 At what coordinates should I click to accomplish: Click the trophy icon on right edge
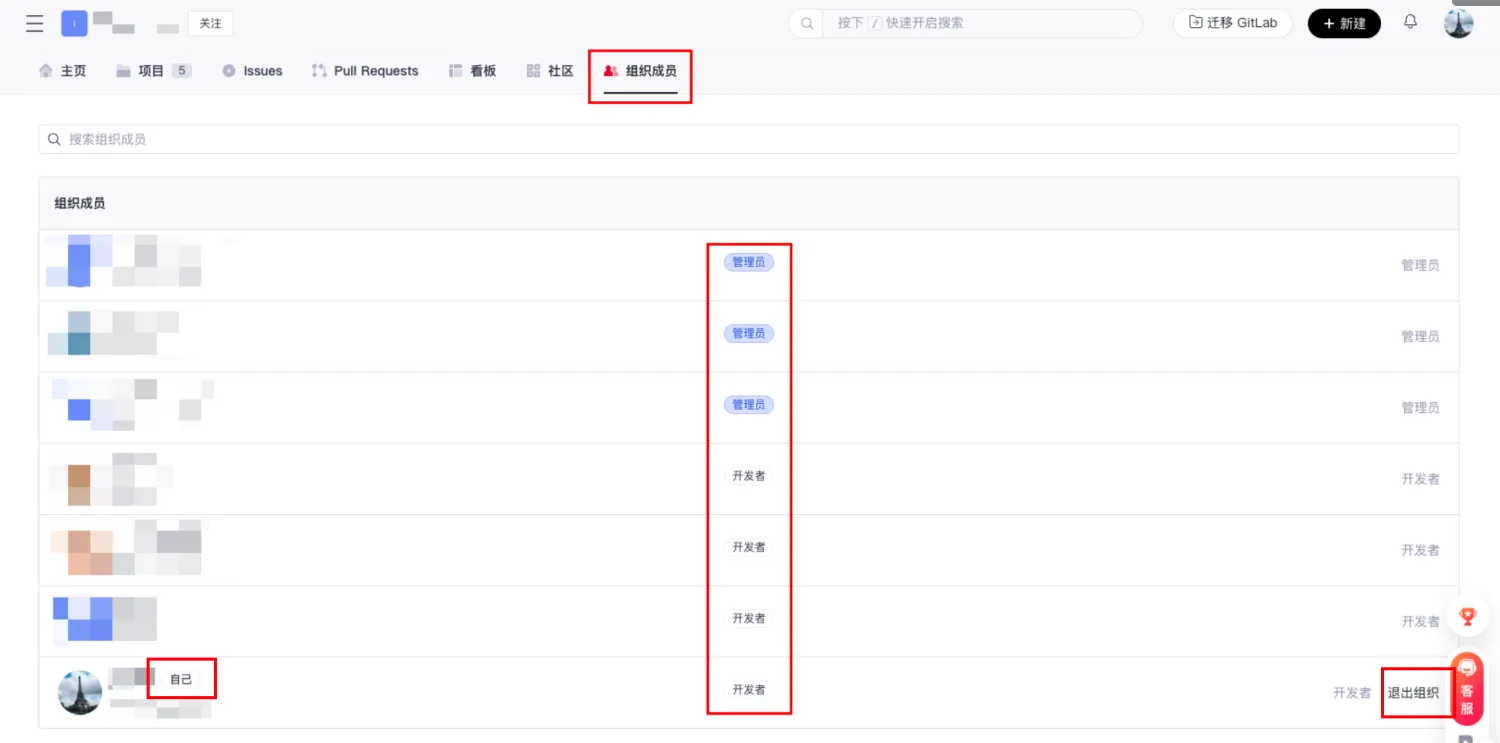coord(1467,617)
